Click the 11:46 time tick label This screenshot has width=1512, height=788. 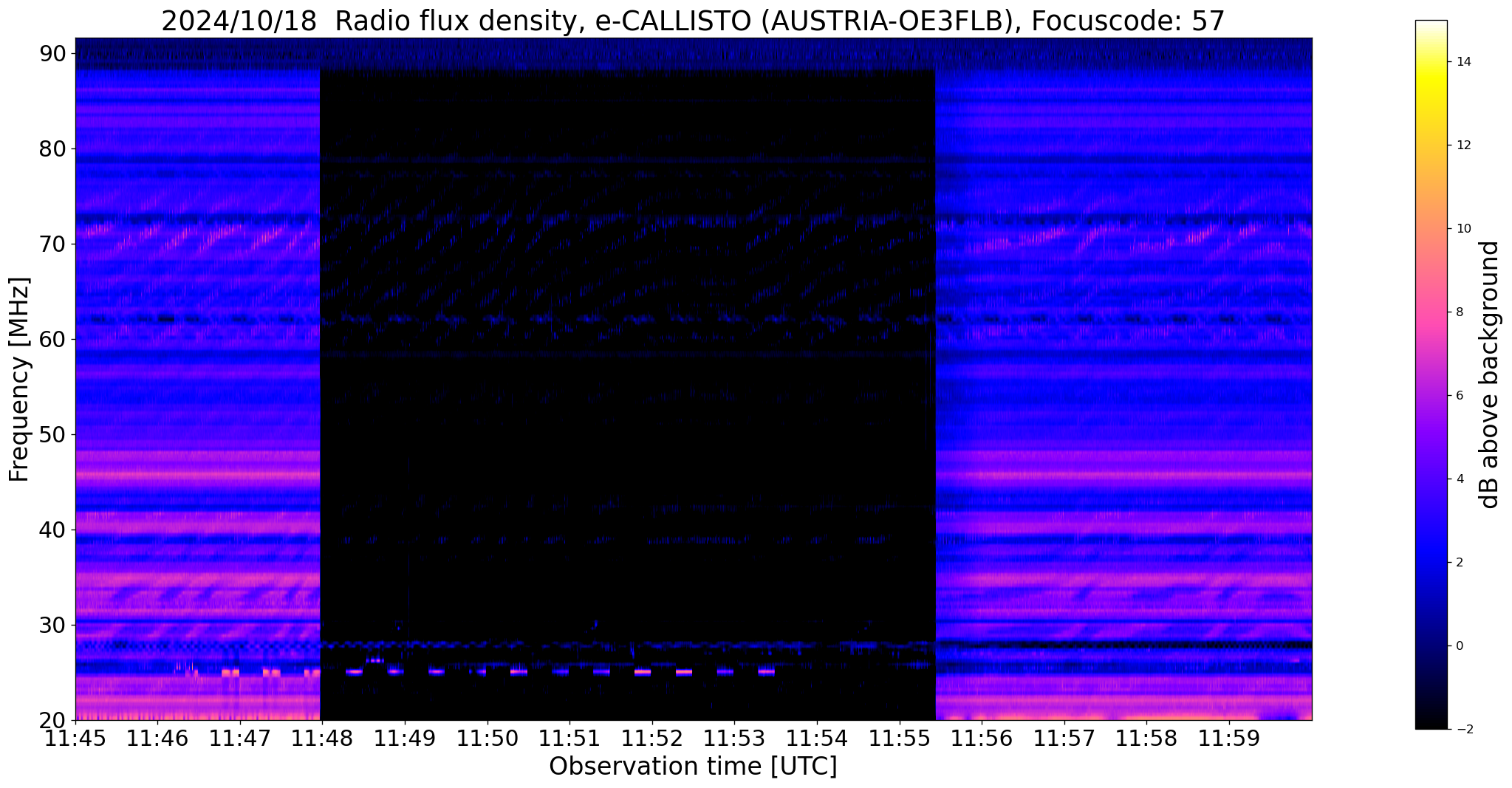coord(158,739)
